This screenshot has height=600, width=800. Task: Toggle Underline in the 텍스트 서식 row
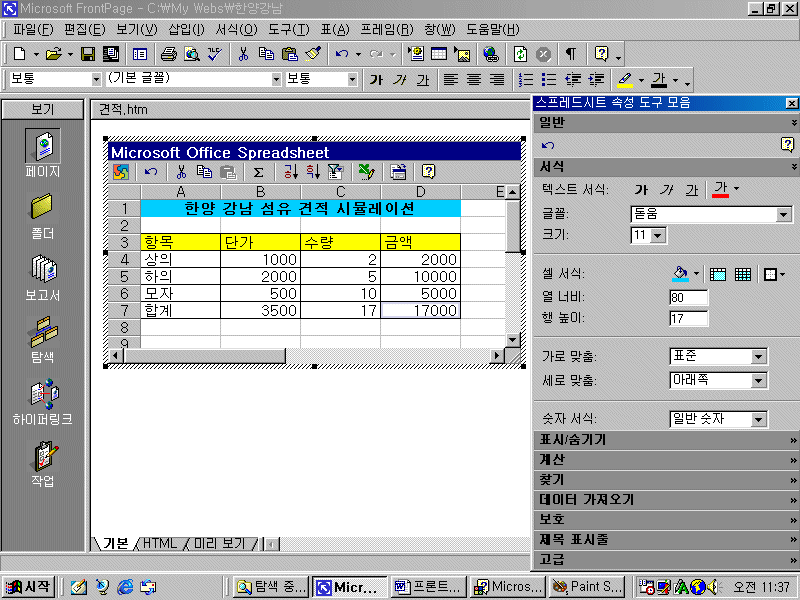pos(692,190)
